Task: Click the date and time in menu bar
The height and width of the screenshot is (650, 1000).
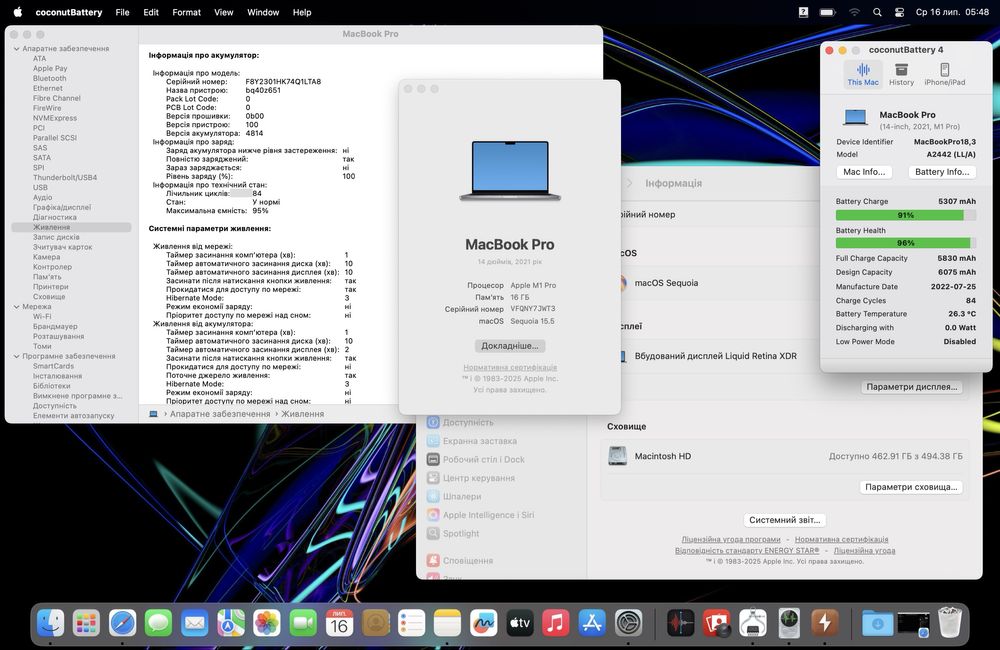Action: pos(952,12)
